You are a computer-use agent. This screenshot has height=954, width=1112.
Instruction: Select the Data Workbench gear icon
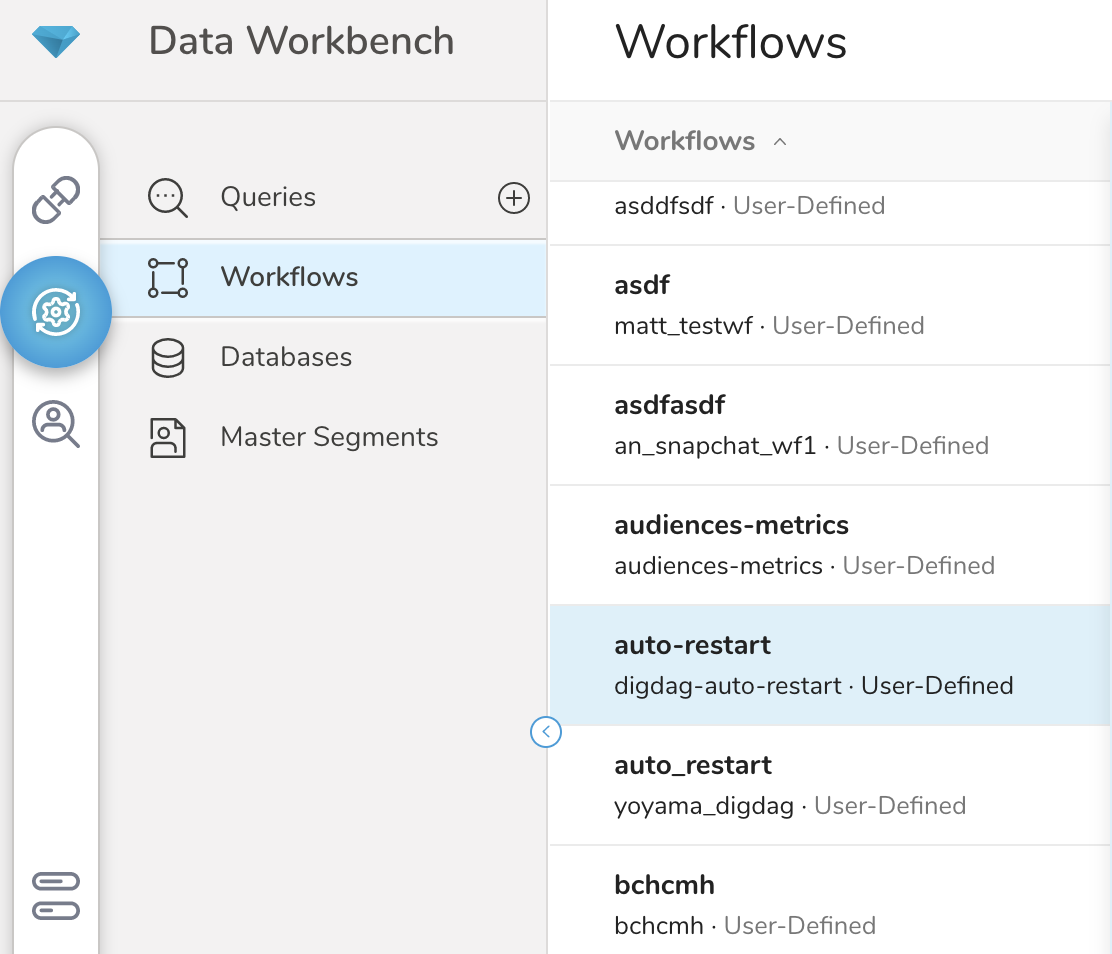pyautogui.click(x=56, y=312)
